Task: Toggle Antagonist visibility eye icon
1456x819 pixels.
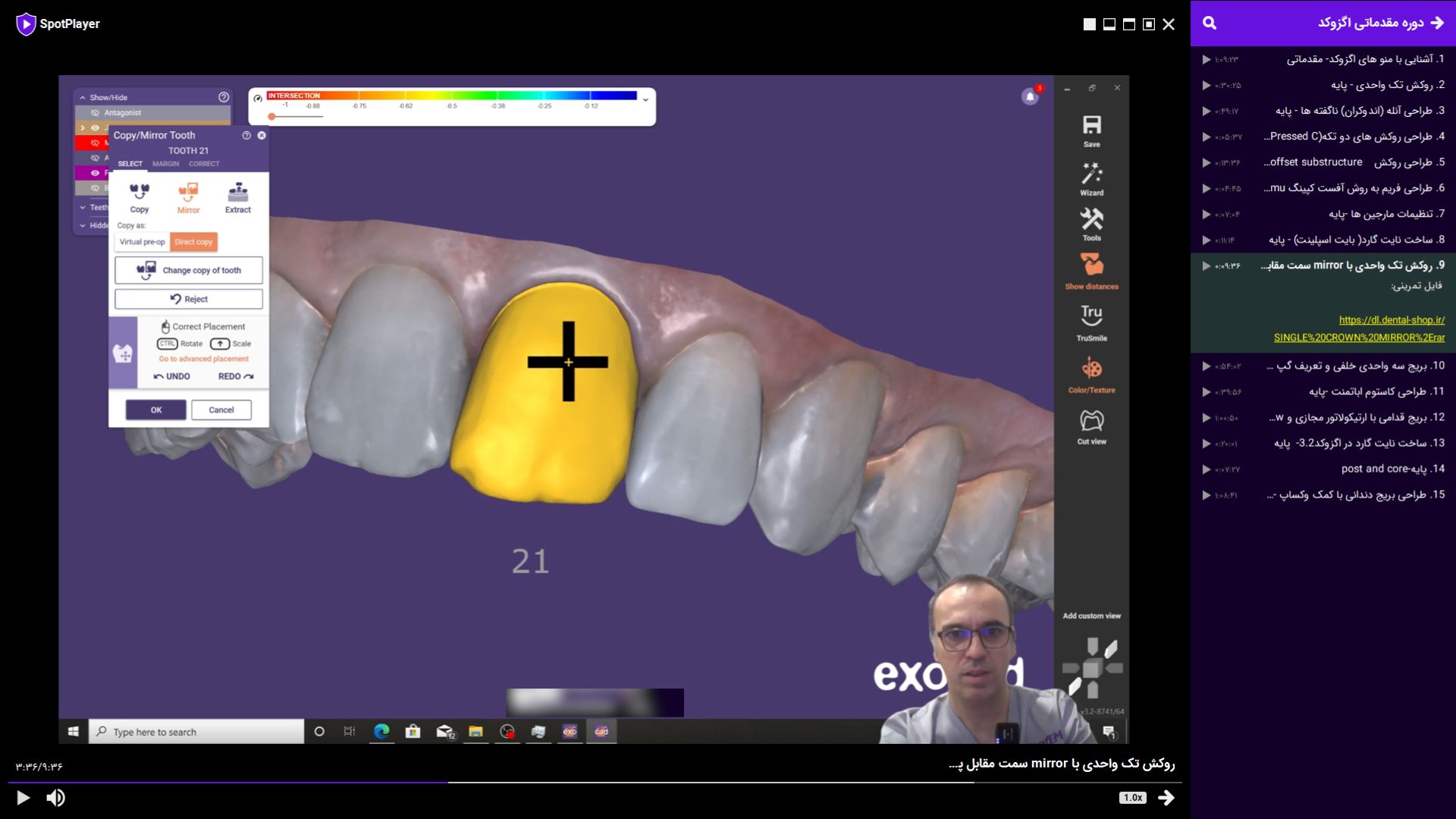Action: coord(95,112)
